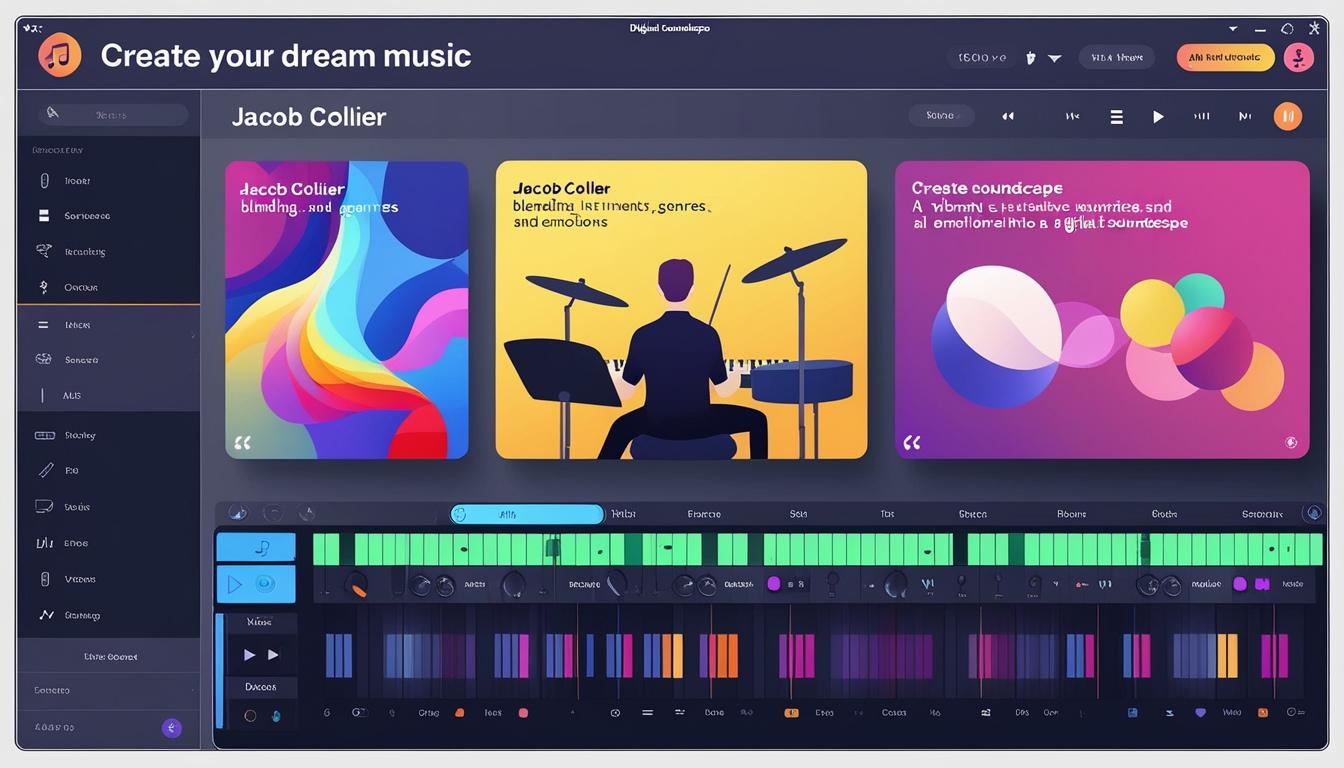Open the small pill dropdown left of rewind
This screenshot has width=1344, height=768.
click(x=941, y=115)
